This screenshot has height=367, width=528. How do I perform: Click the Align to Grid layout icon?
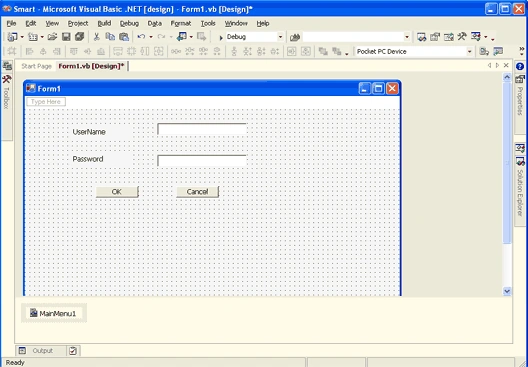[12, 52]
